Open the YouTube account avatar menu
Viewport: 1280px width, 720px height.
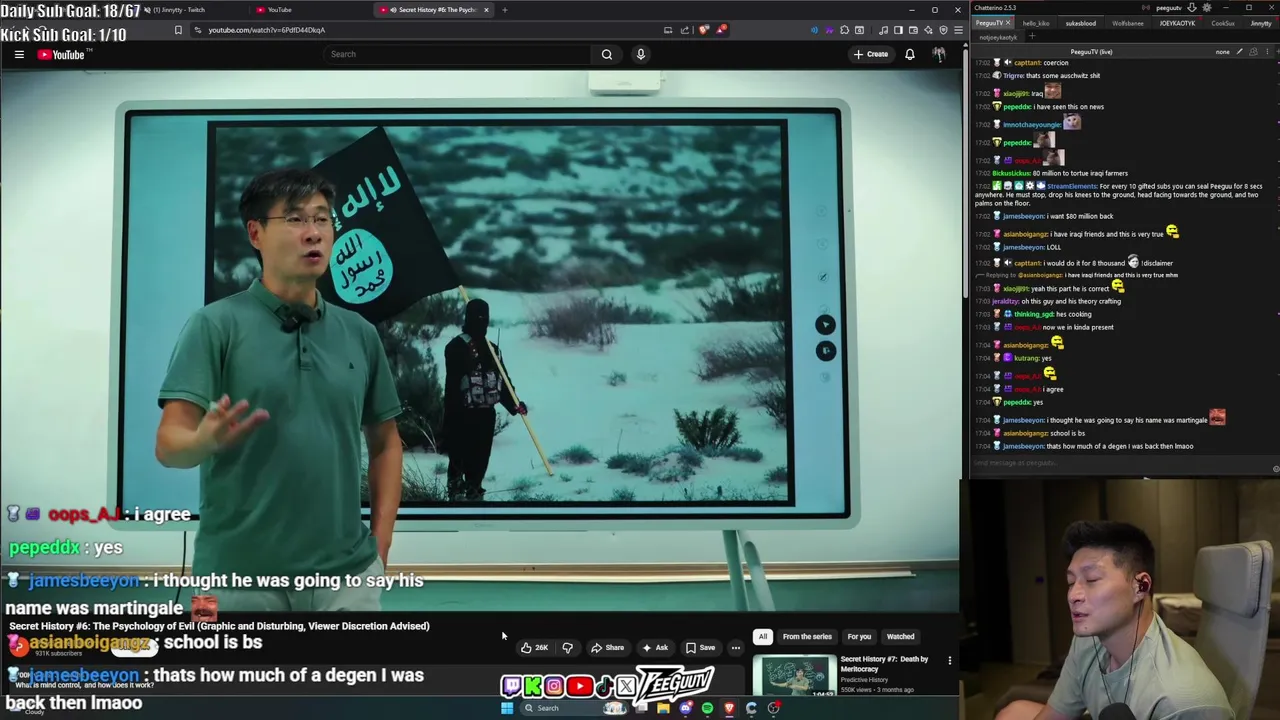[939, 54]
